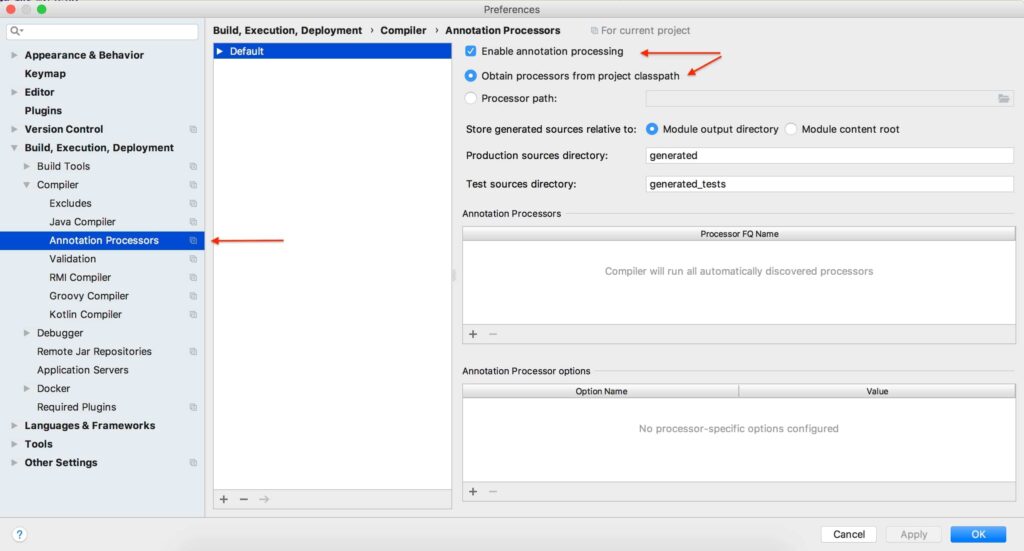1024x551 pixels.
Task: Click Compiler in the breadcrumb
Action: coord(403,31)
